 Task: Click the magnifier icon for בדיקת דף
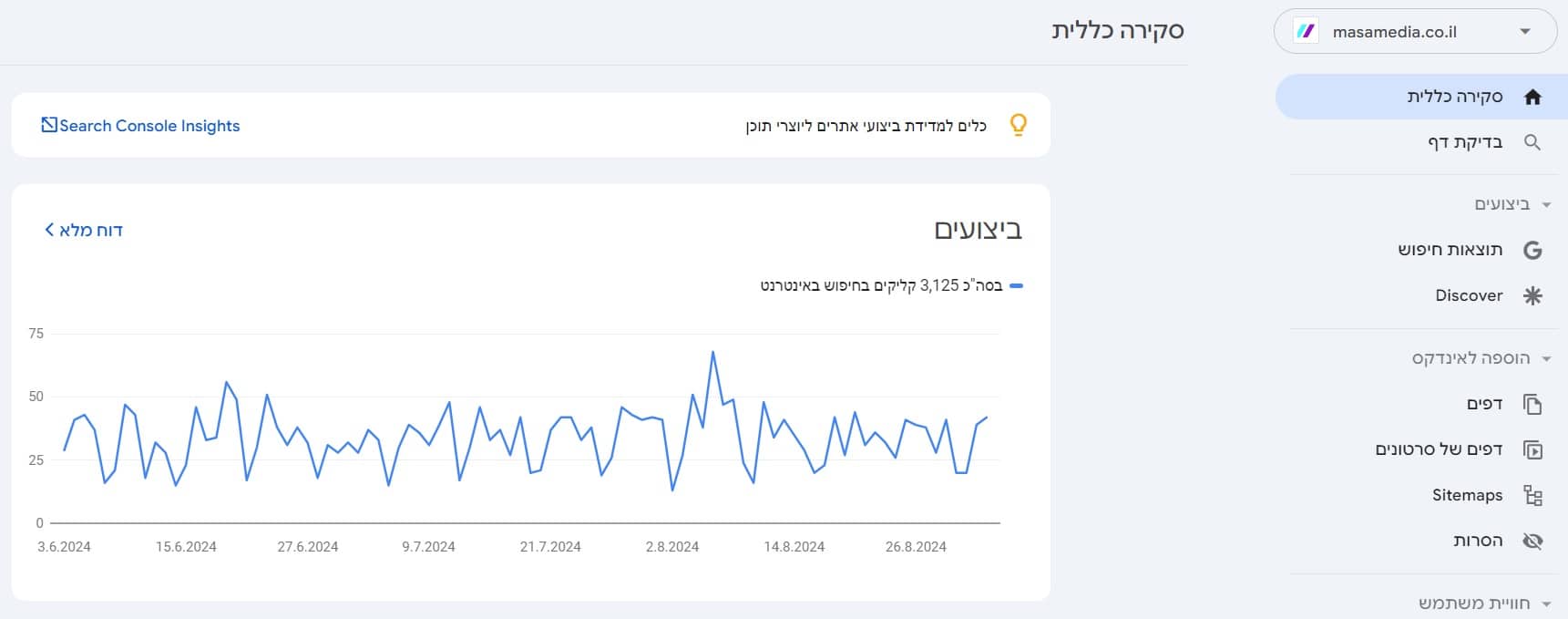[1532, 142]
